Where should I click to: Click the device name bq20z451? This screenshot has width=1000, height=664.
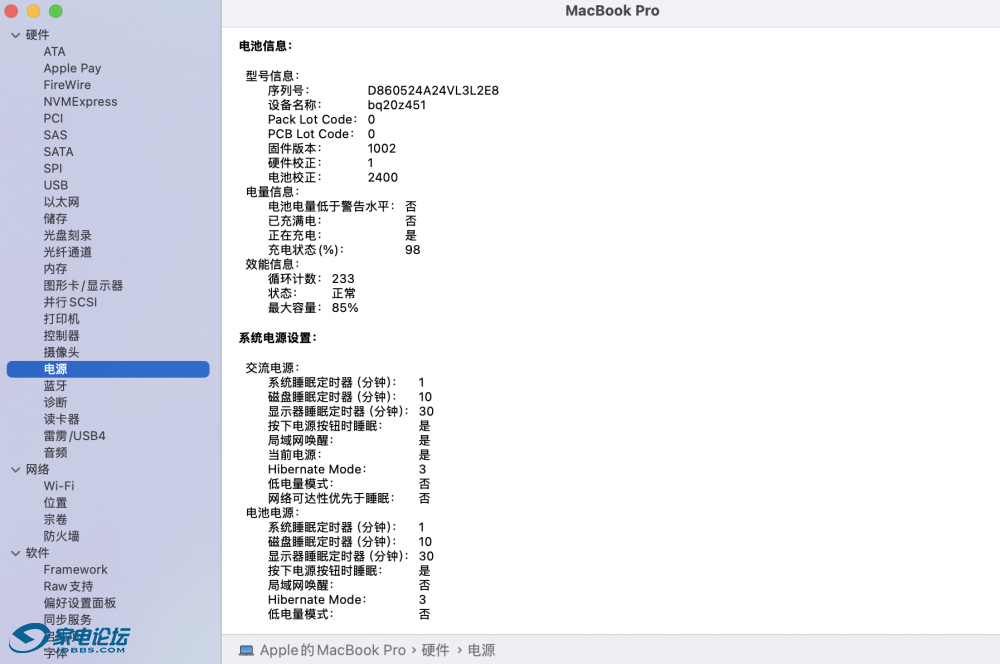[x=397, y=105]
